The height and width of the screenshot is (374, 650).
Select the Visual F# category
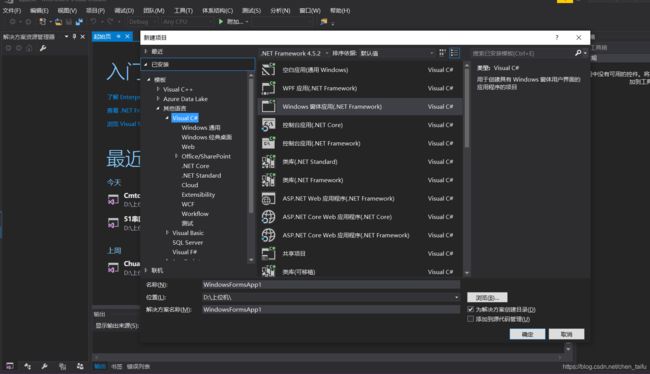184,252
